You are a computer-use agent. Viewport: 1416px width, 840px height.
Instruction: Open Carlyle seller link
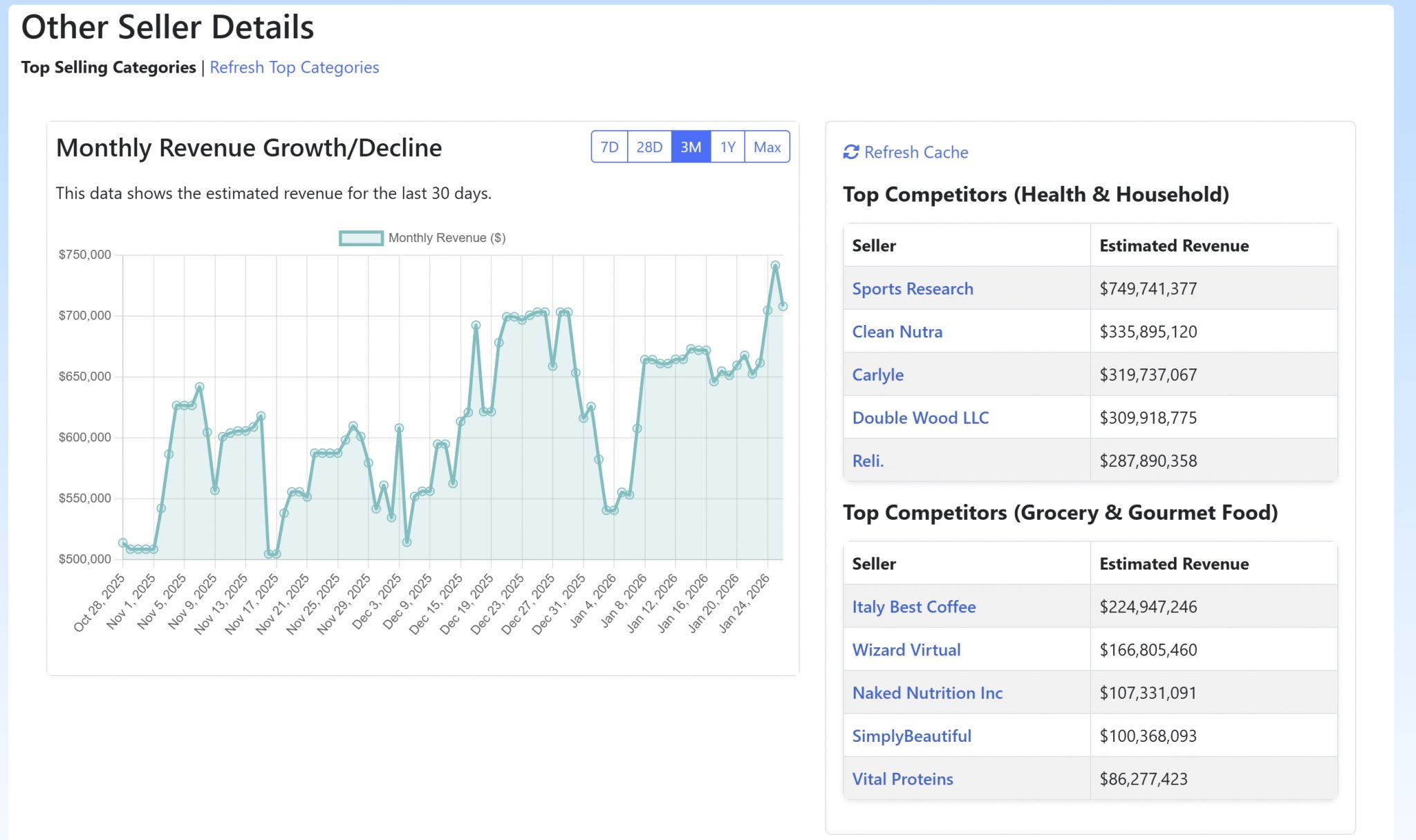(x=878, y=375)
